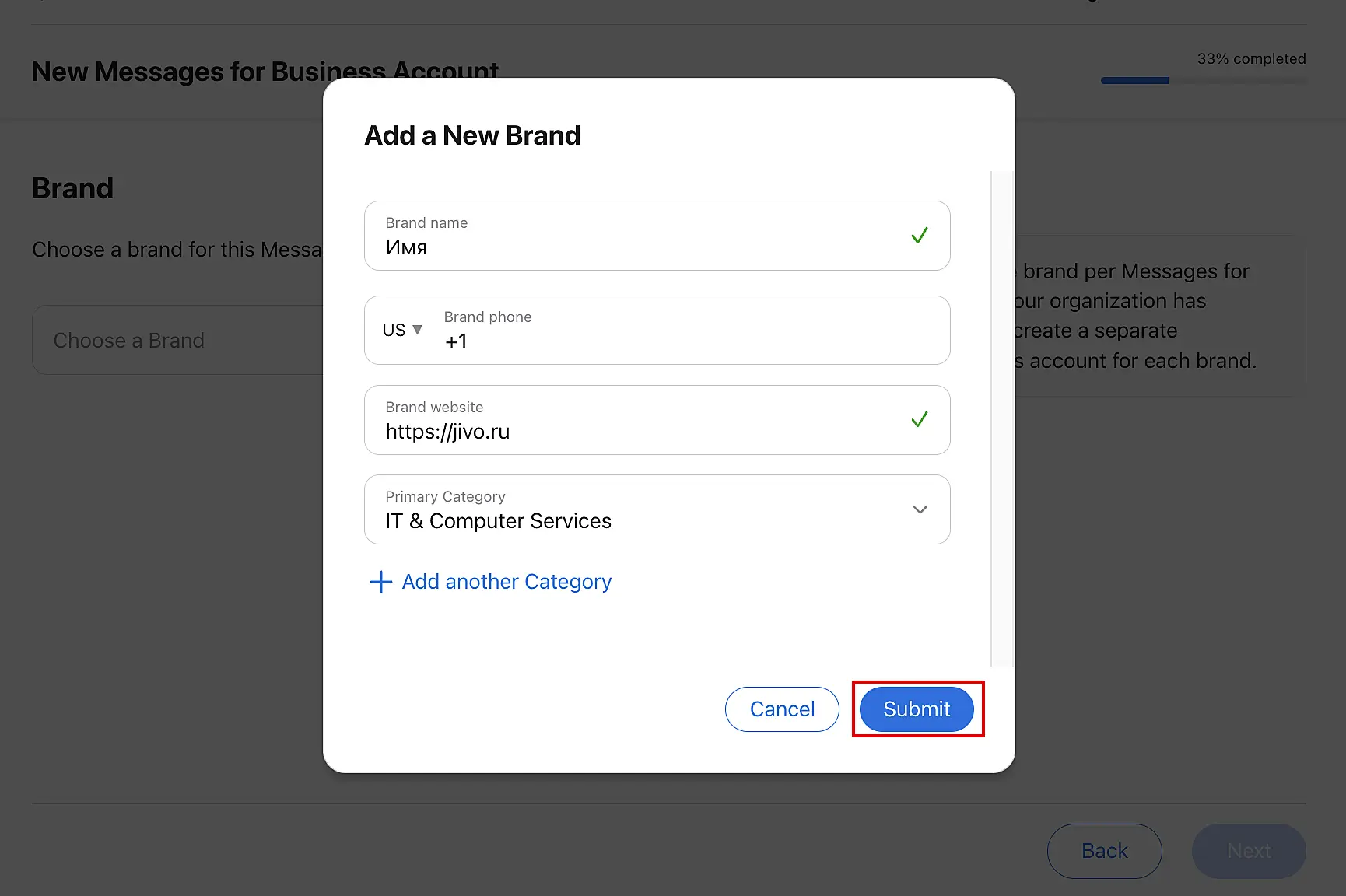This screenshot has height=896, width=1346.
Task: Click the 33% completed label
Action: point(1251,58)
